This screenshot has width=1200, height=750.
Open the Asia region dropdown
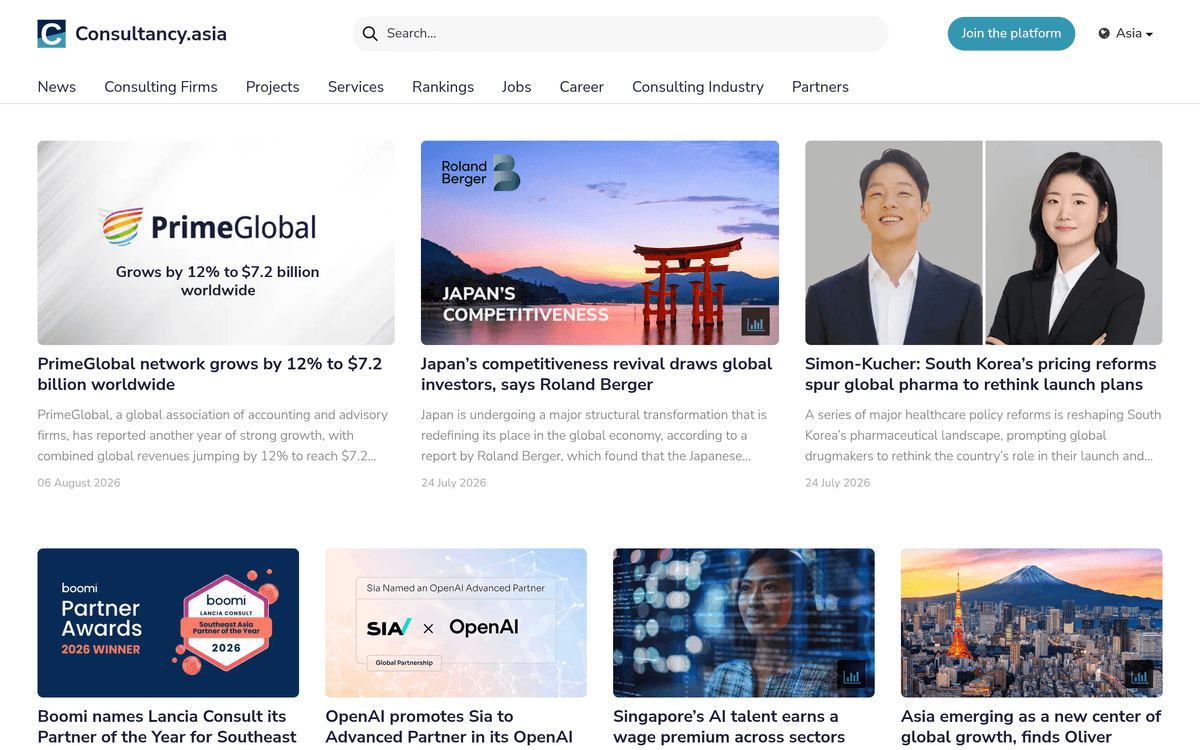tap(1126, 33)
